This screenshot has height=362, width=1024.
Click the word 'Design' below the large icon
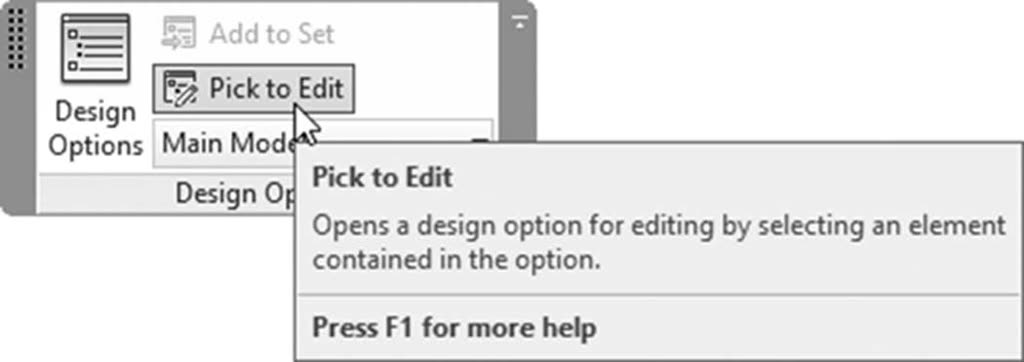coord(95,112)
